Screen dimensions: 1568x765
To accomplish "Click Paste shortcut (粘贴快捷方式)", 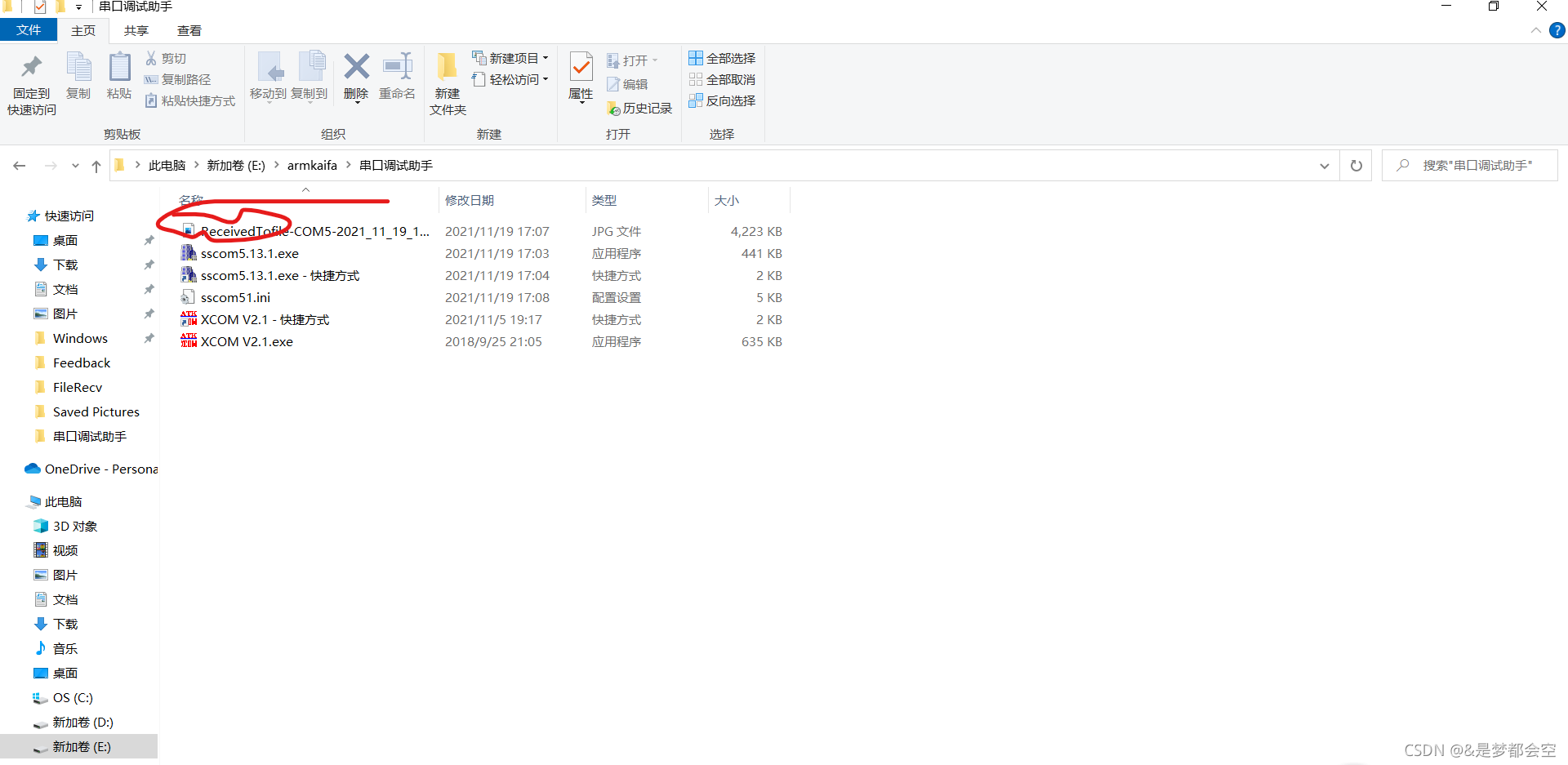I will 190,100.
